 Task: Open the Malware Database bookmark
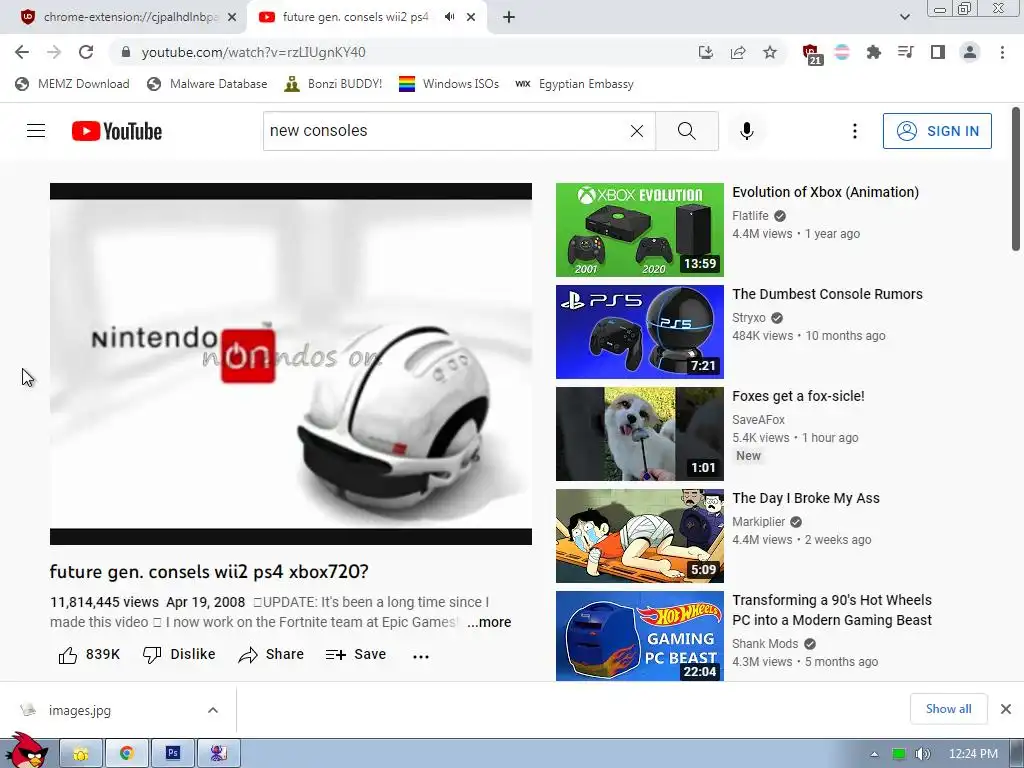tap(207, 84)
